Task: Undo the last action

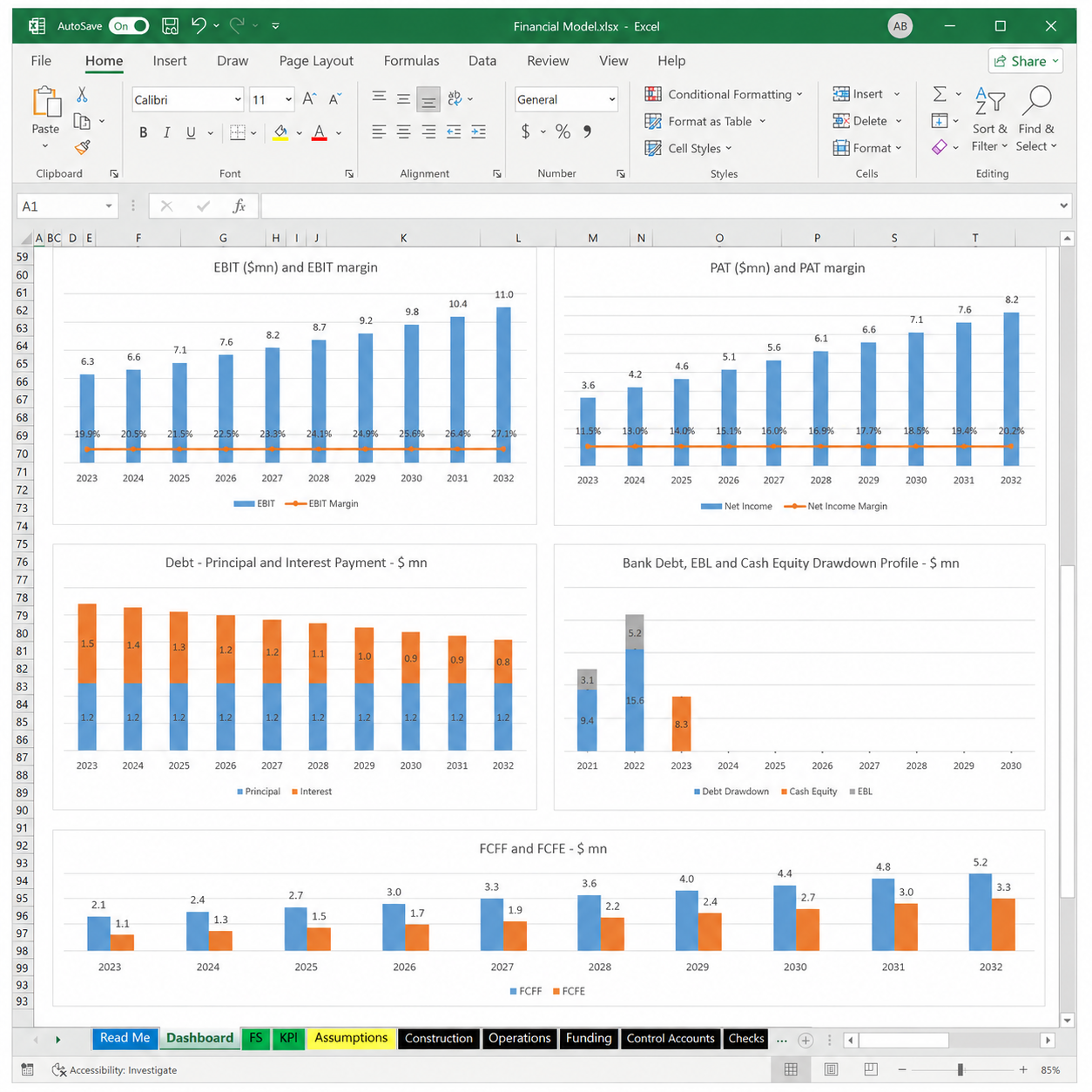Action: (x=199, y=26)
